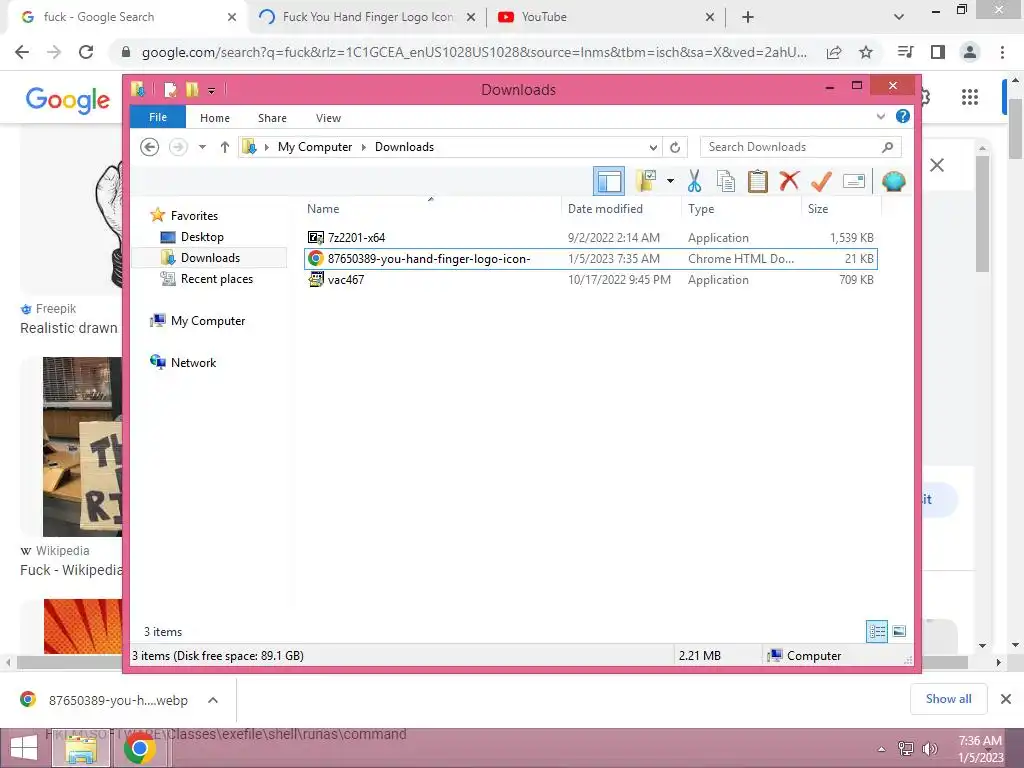Click the blue shell icon in toolbar
Screen dimensions: 1024x768
893,181
